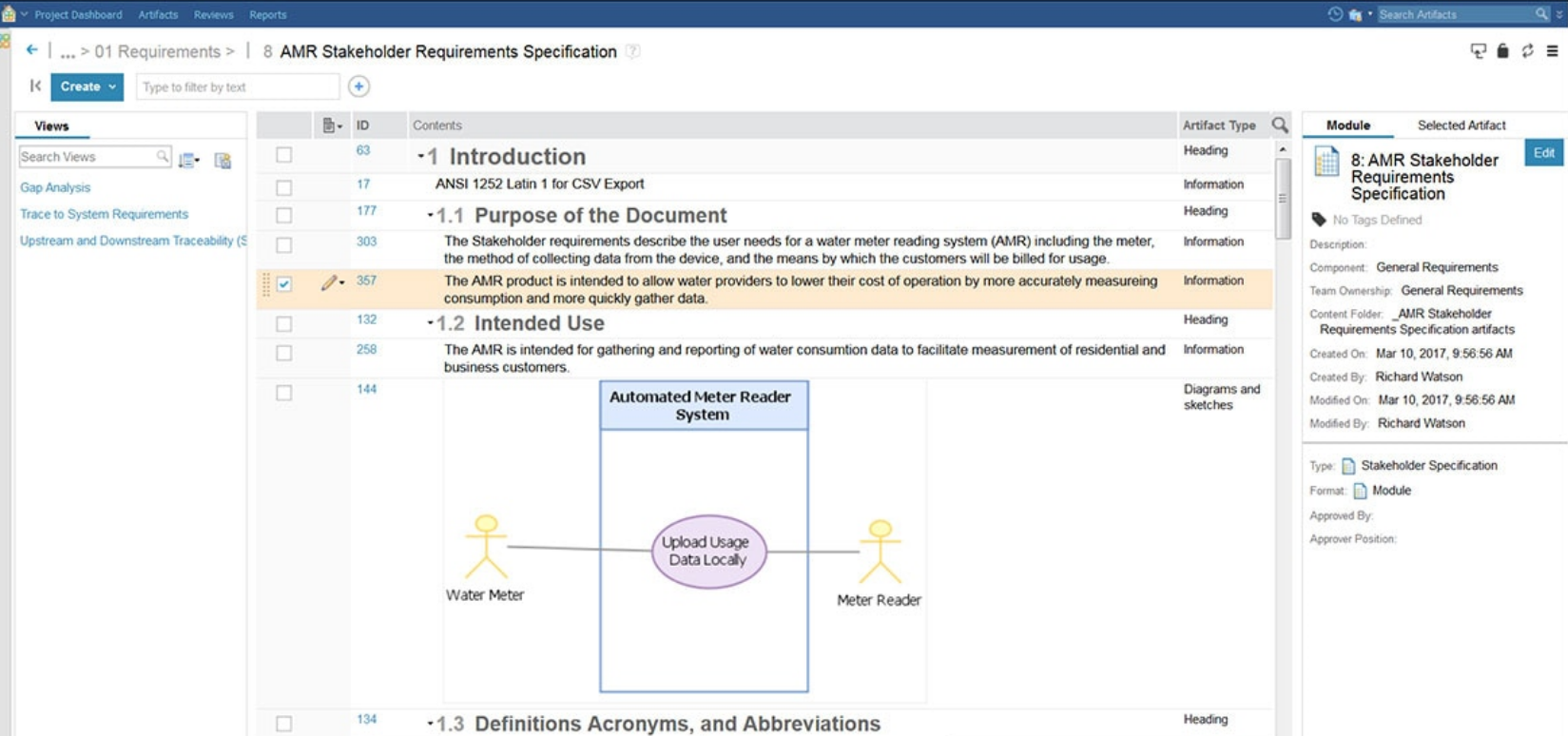Select the checkbox for artifact 258

coord(284,353)
